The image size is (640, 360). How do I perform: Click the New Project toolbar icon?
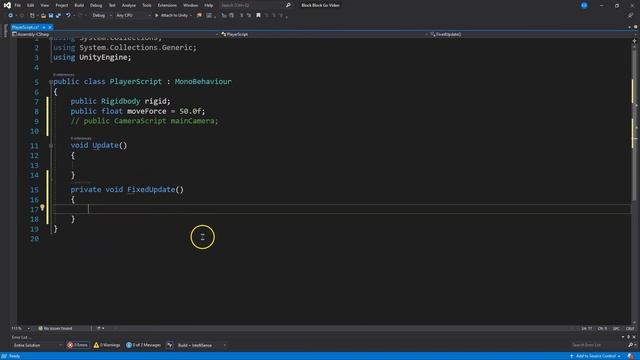click(x=32, y=16)
